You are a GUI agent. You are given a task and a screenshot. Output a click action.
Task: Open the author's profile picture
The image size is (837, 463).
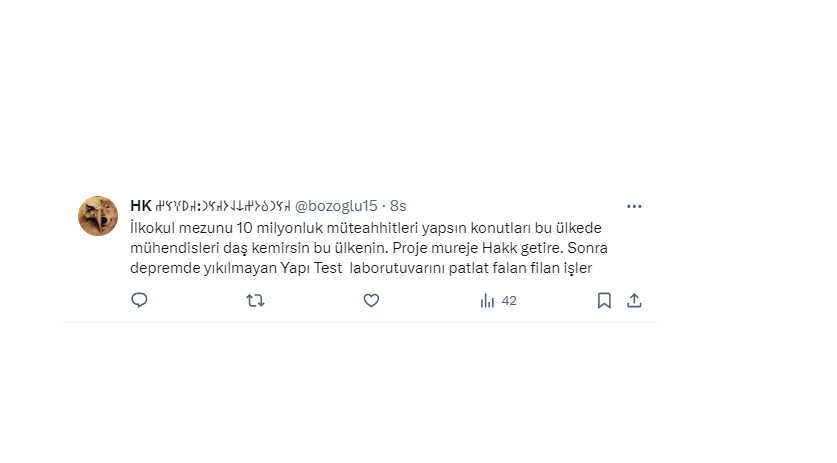coord(98,216)
